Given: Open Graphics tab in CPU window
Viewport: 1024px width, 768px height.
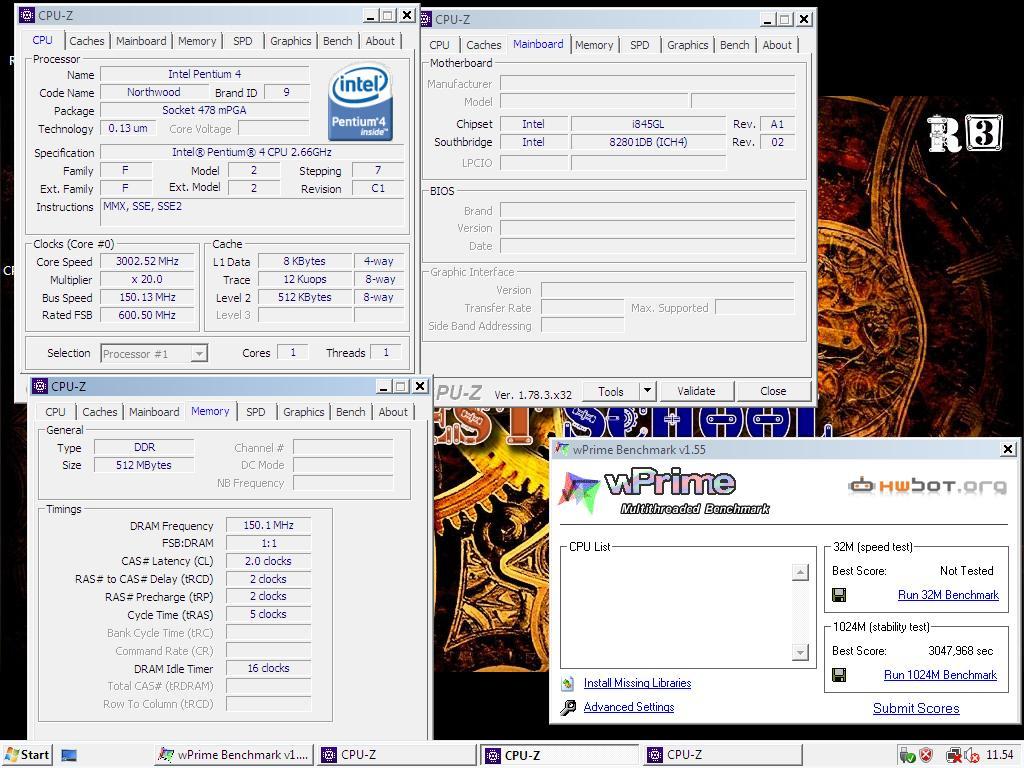Looking at the screenshot, I should pos(291,41).
